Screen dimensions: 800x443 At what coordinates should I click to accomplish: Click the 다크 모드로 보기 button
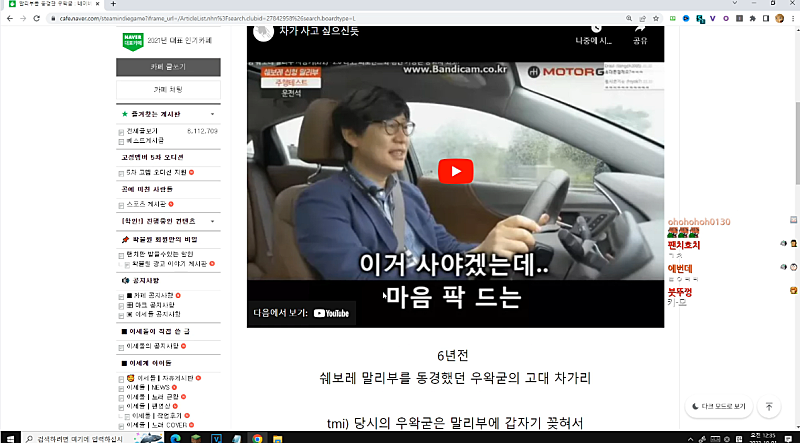pos(719,407)
